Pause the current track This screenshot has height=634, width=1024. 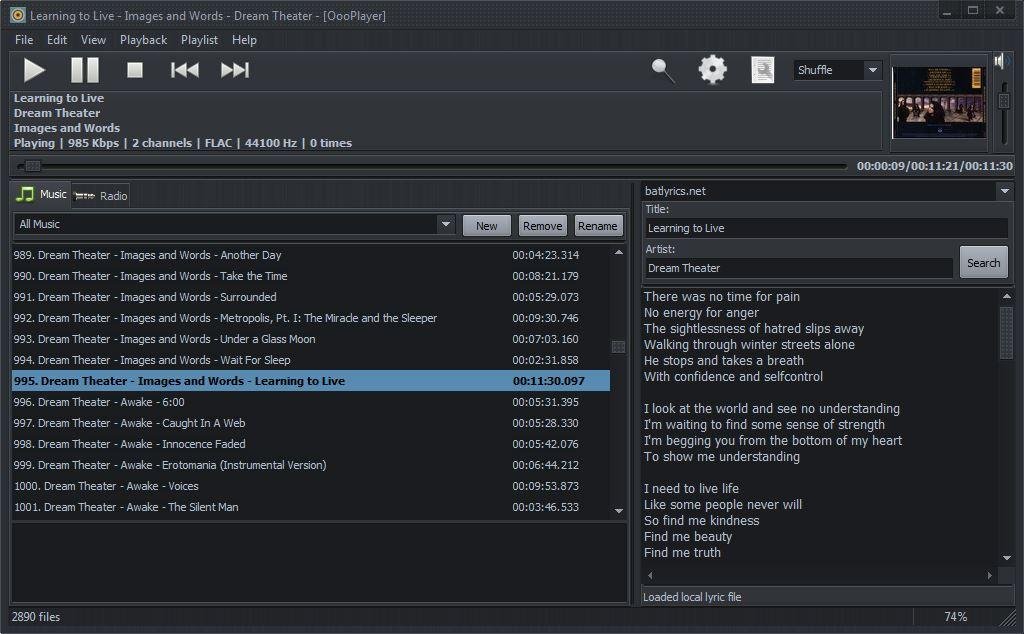[x=85, y=70]
